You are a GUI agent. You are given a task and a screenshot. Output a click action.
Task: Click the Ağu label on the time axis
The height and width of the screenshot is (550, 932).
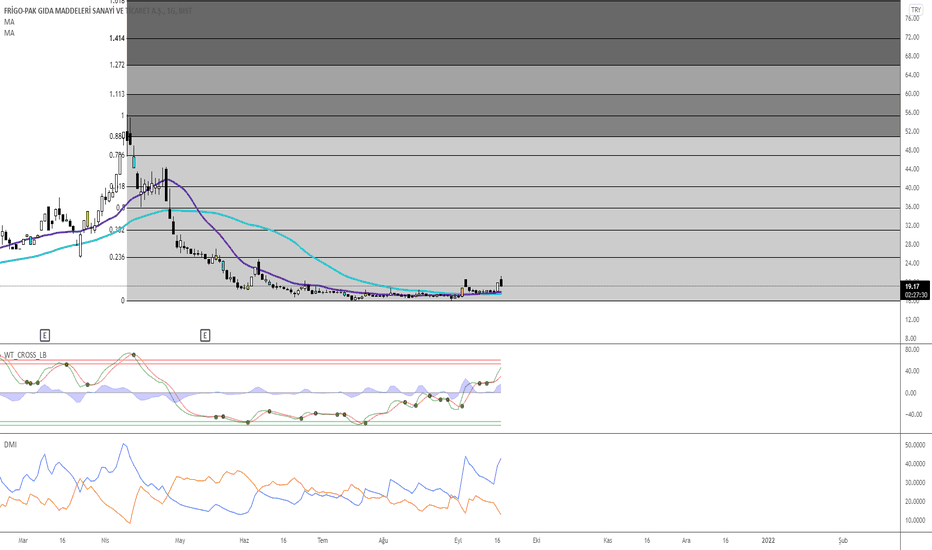(383, 540)
